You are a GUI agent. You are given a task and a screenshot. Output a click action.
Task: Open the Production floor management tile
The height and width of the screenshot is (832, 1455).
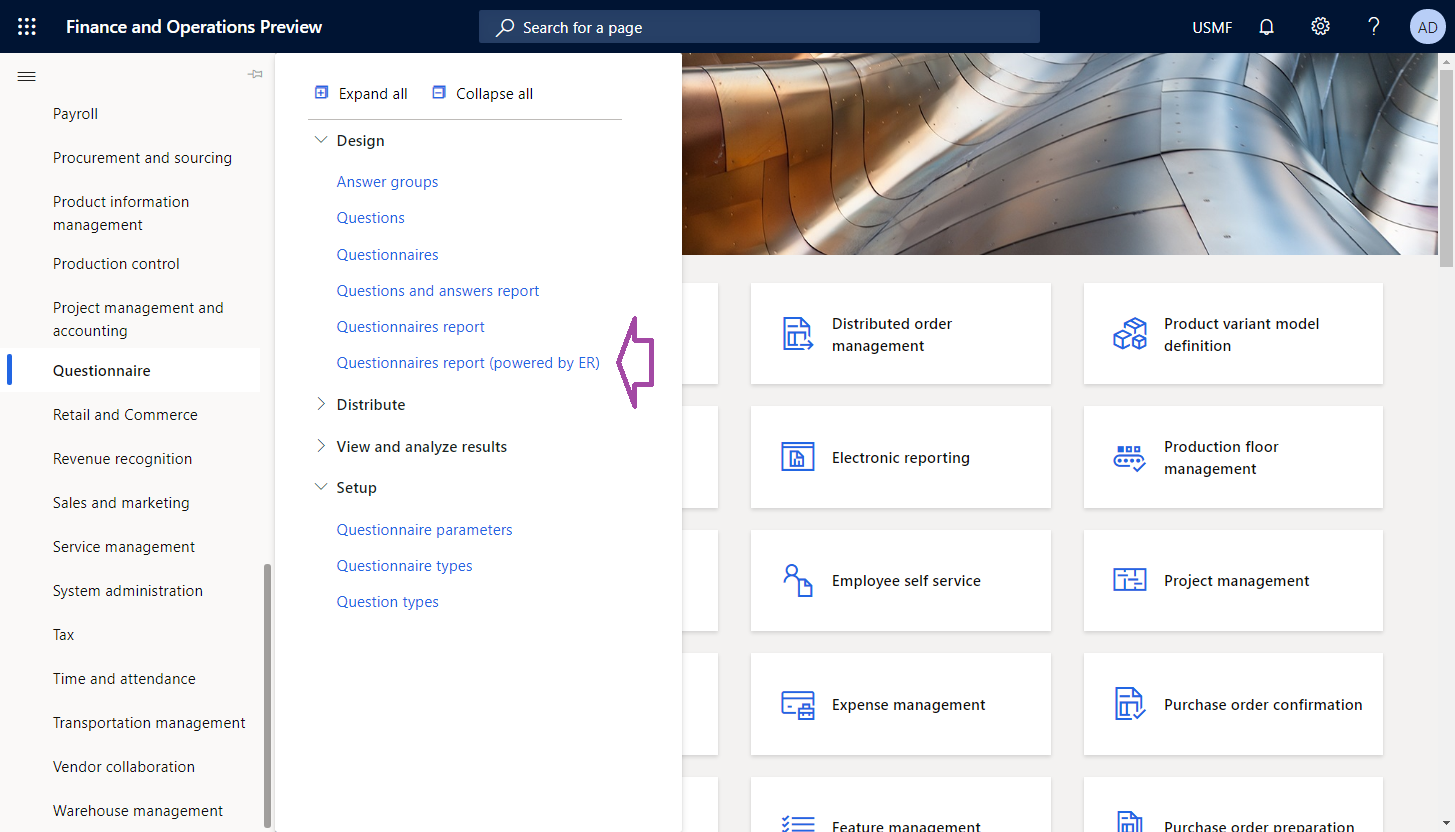pos(1233,457)
